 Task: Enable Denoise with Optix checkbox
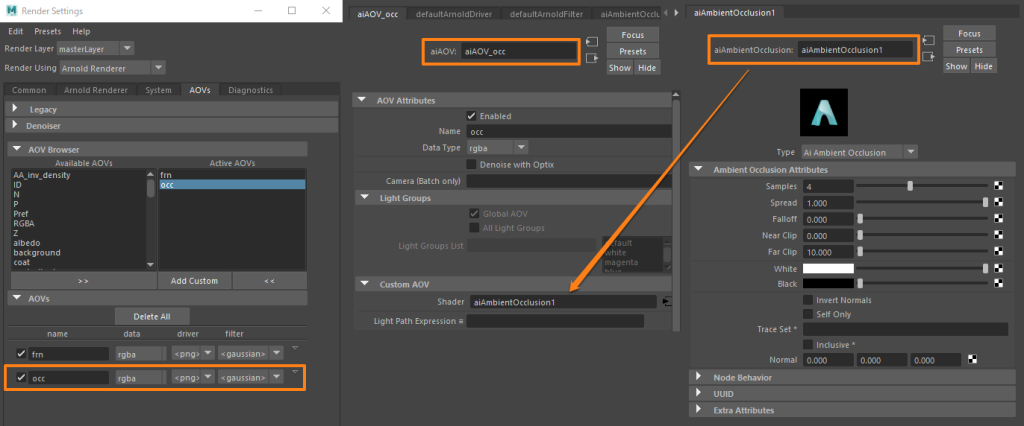point(472,164)
